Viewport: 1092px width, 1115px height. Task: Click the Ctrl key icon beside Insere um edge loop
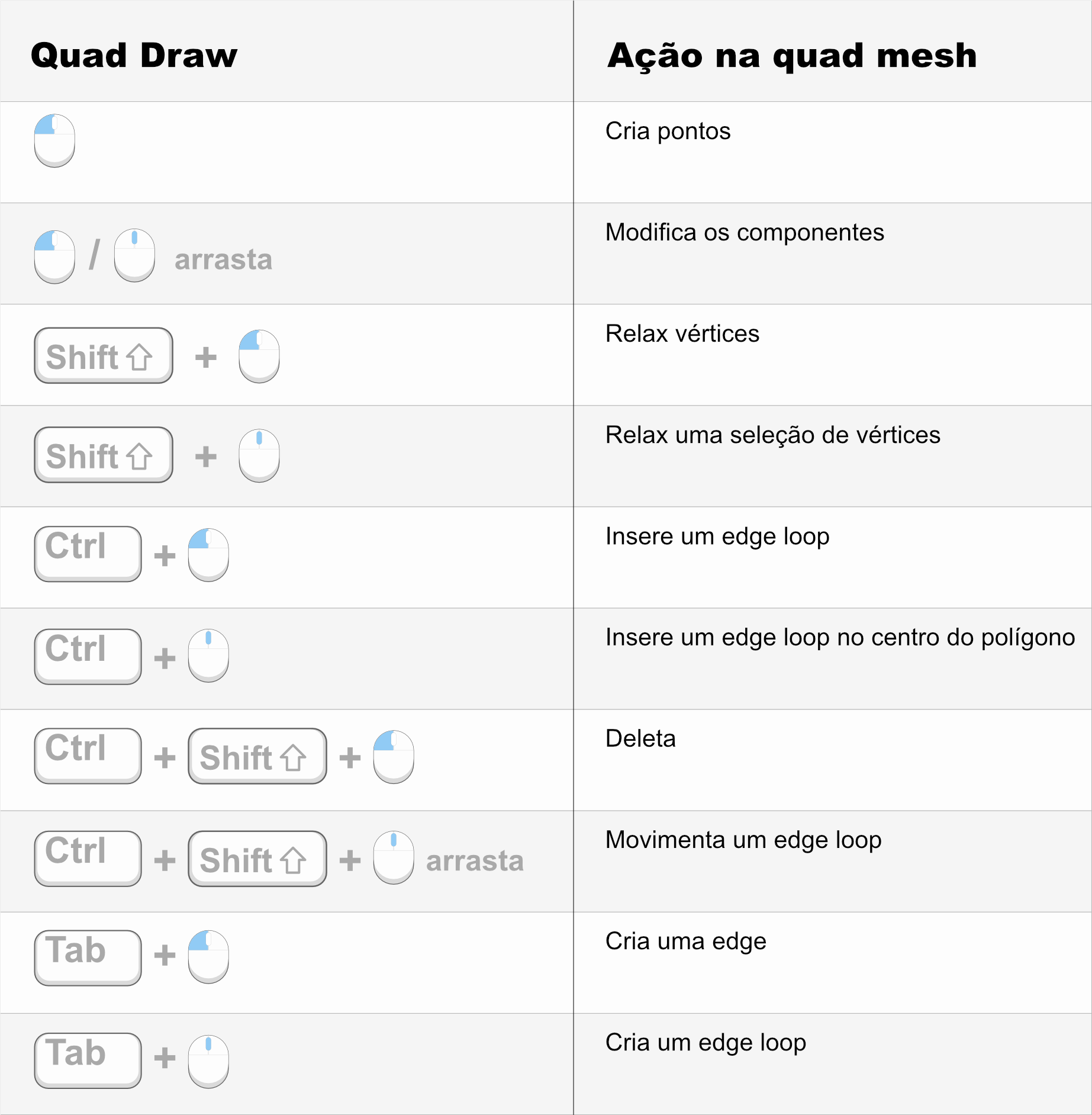88,554
